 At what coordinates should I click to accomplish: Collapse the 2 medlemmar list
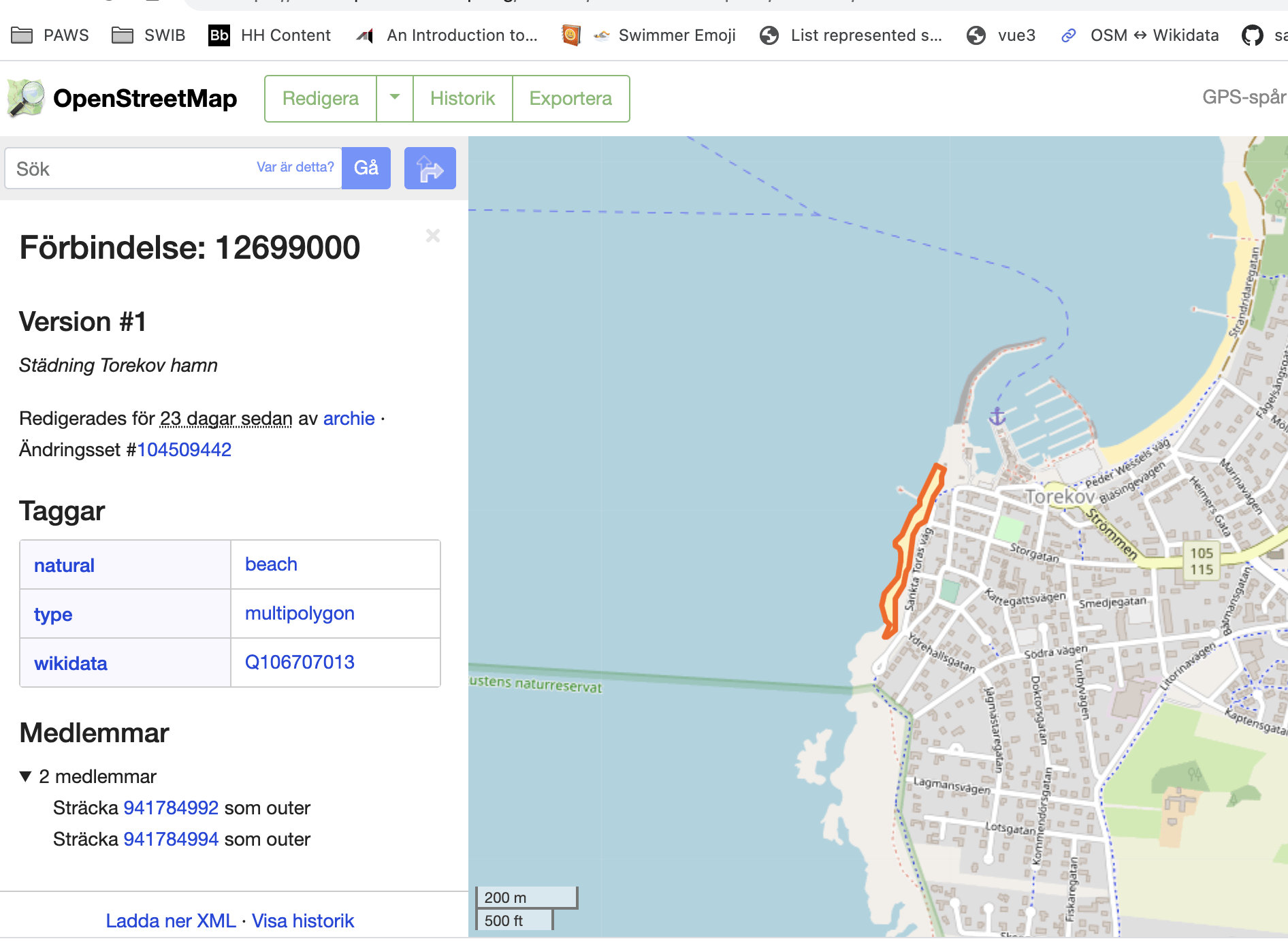(26, 776)
